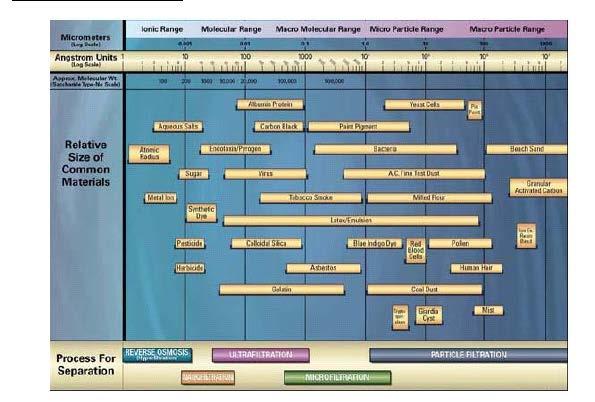The height and width of the screenshot is (402, 595).
Task: Click the 'Gelatin' bar
Action: coord(282,290)
